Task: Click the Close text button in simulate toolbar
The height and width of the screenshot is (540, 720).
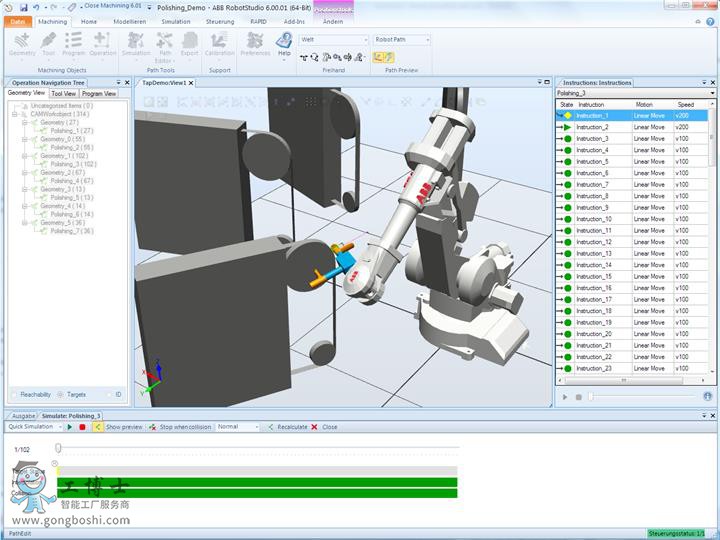Action: (x=330, y=427)
